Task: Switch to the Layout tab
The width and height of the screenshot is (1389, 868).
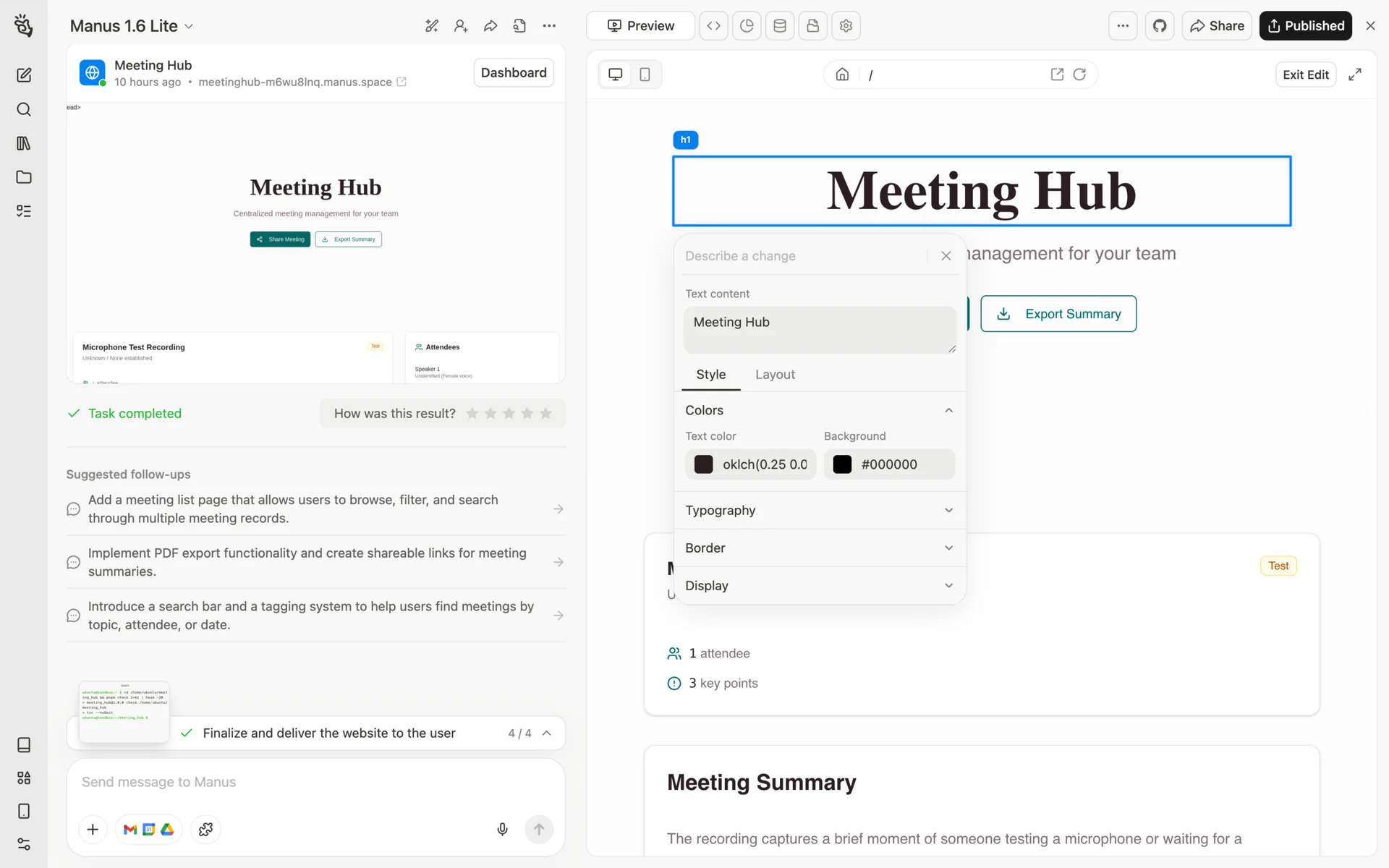Action: click(775, 374)
